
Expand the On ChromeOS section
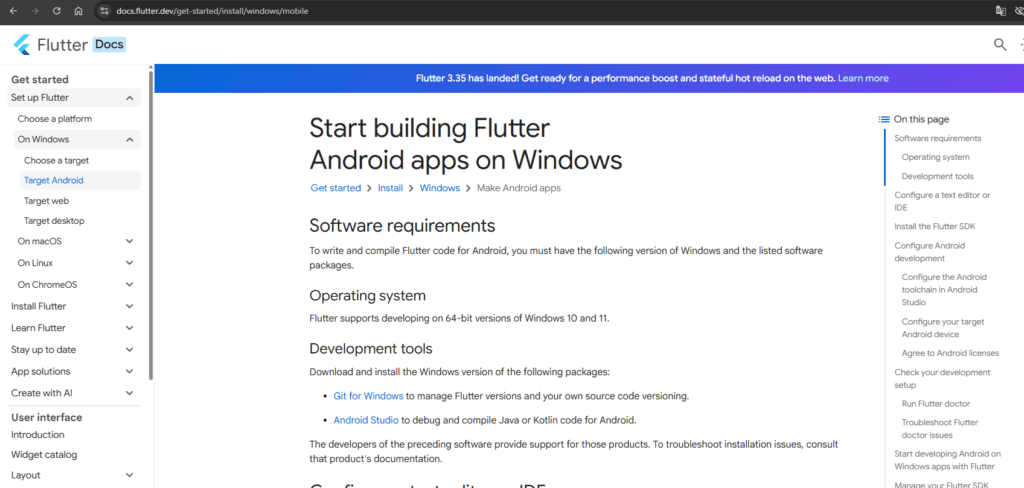pyautogui.click(x=129, y=285)
